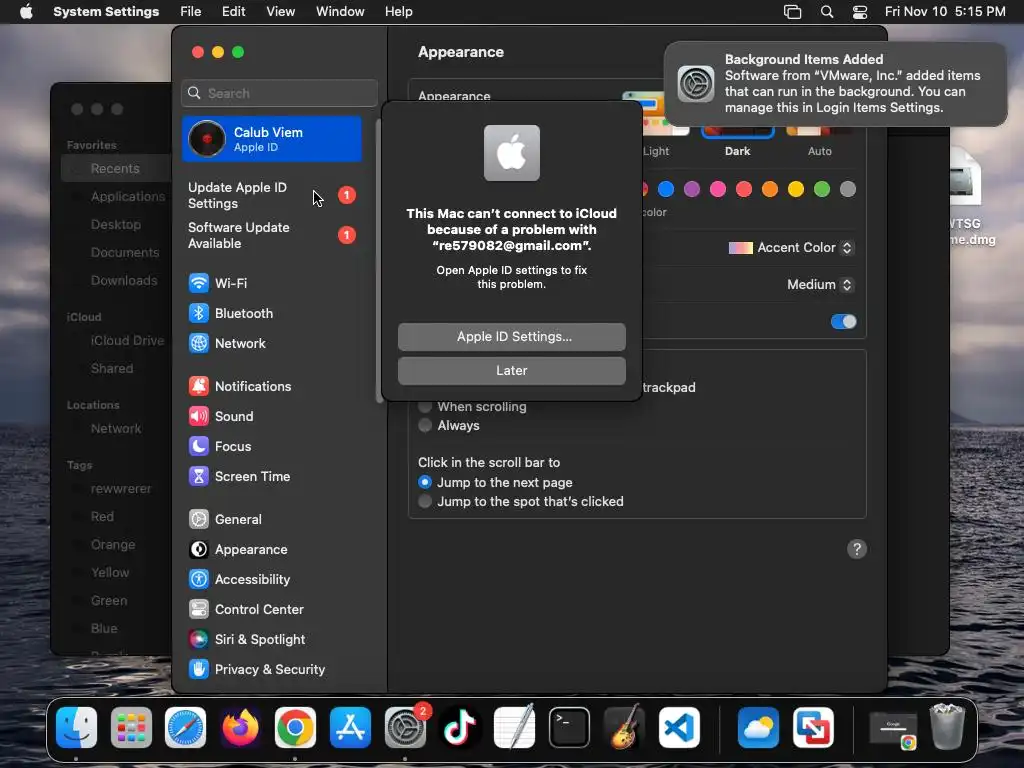Launch Terminal from the Dock
1024x768 pixels.
(569, 728)
